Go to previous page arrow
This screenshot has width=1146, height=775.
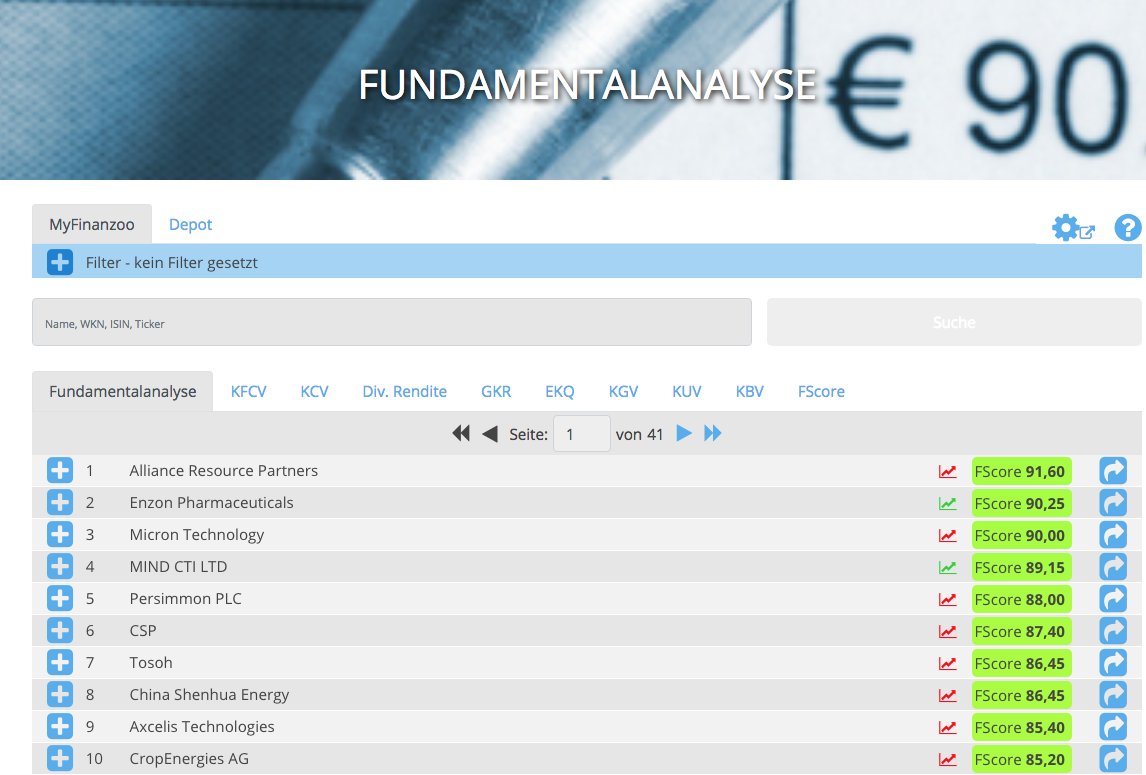(x=490, y=434)
